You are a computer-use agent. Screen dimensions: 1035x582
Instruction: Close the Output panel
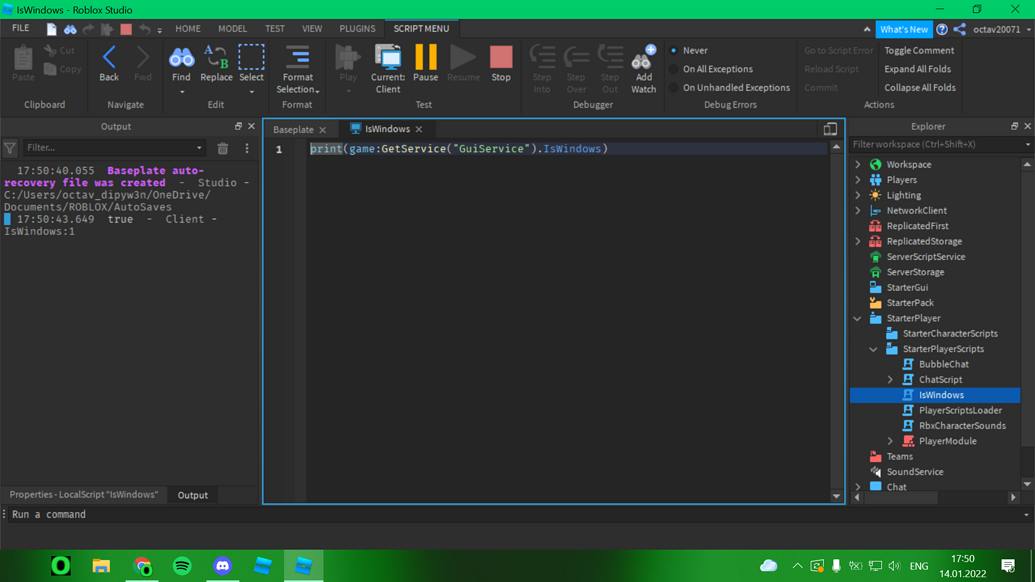(251, 126)
